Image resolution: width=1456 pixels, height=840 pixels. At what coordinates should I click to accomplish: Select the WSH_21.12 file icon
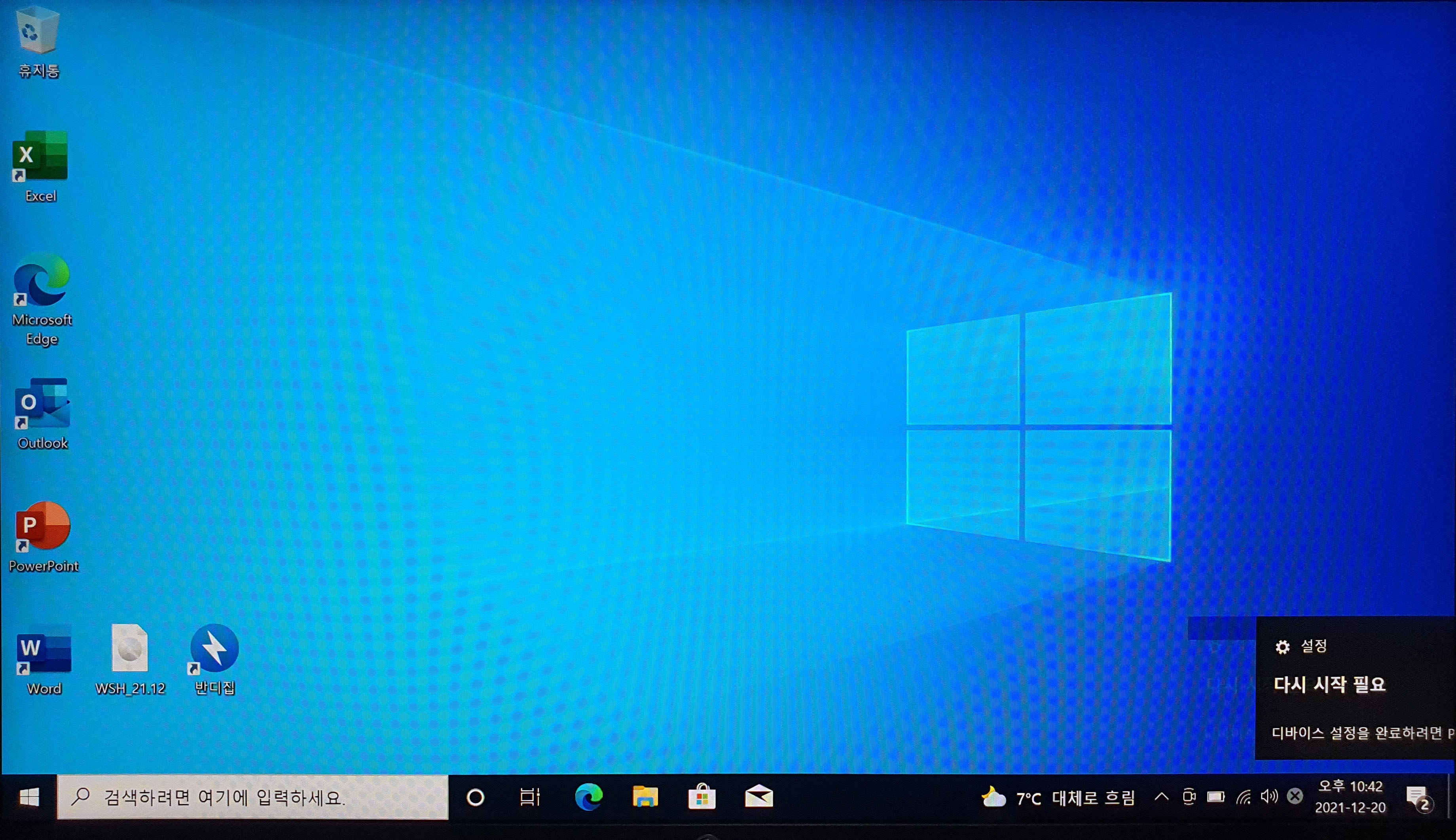(130, 659)
